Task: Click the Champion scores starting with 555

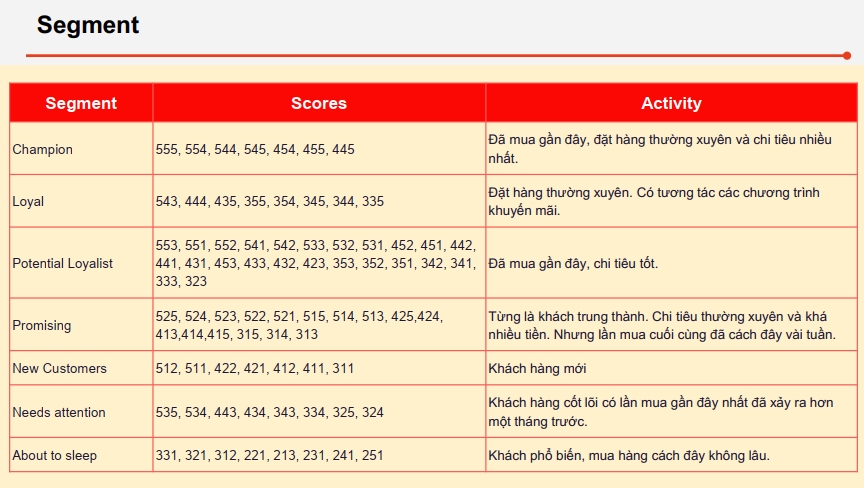Action: click(x=255, y=149)
